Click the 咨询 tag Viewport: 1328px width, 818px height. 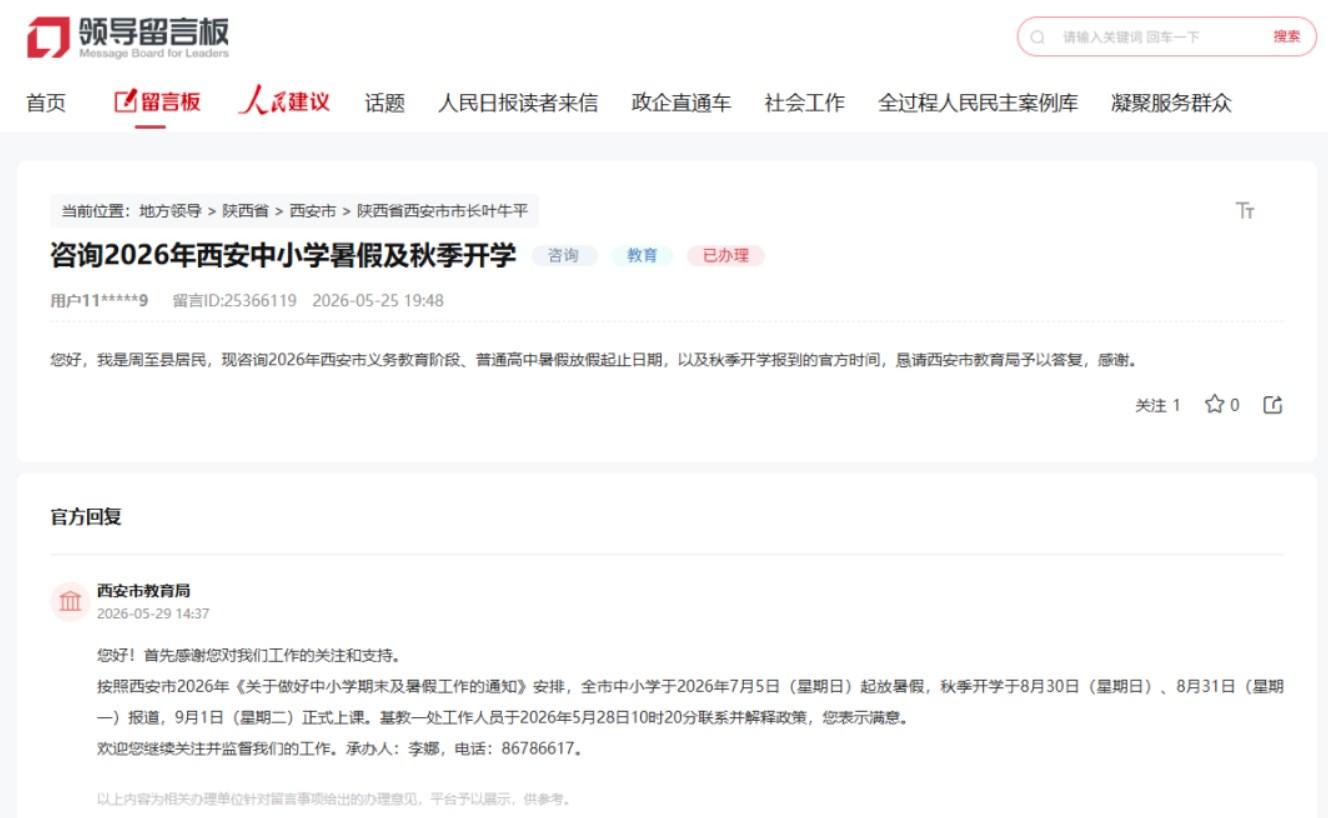coord(564,256)
